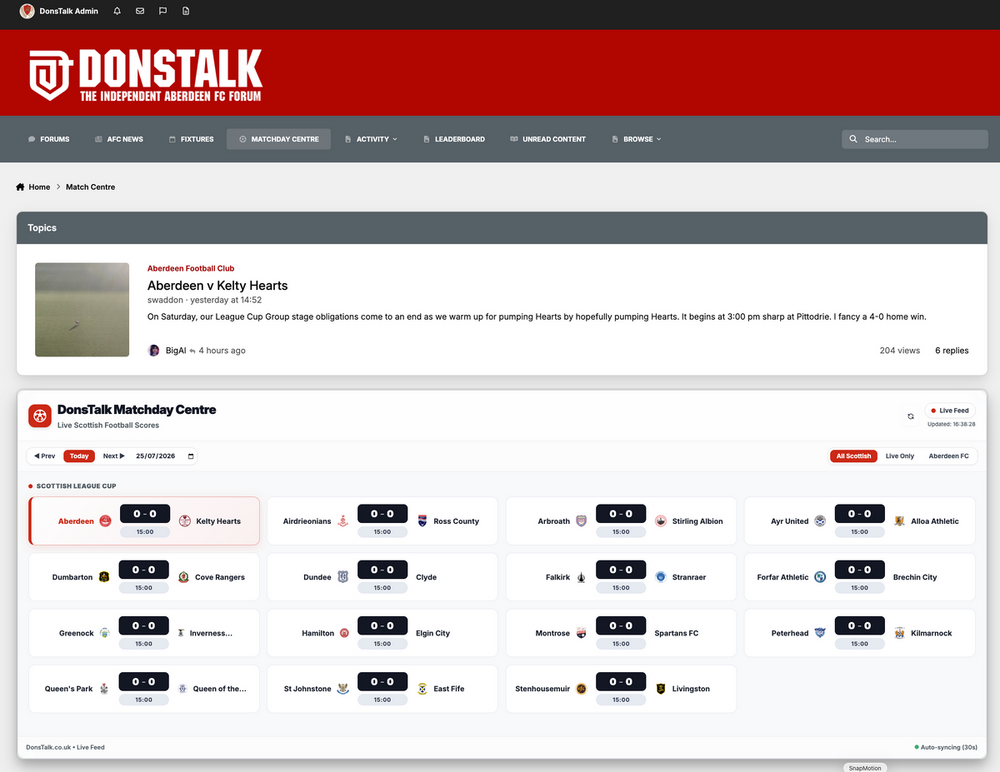The height and width of the screenshot is (772, 1000).
Task: Open Matchday Centre tab
Action: click(x=279, y=139)
